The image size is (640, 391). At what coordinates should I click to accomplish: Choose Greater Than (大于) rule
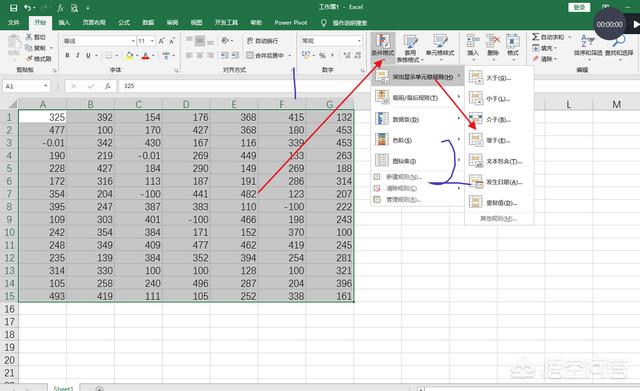(499, 78)
